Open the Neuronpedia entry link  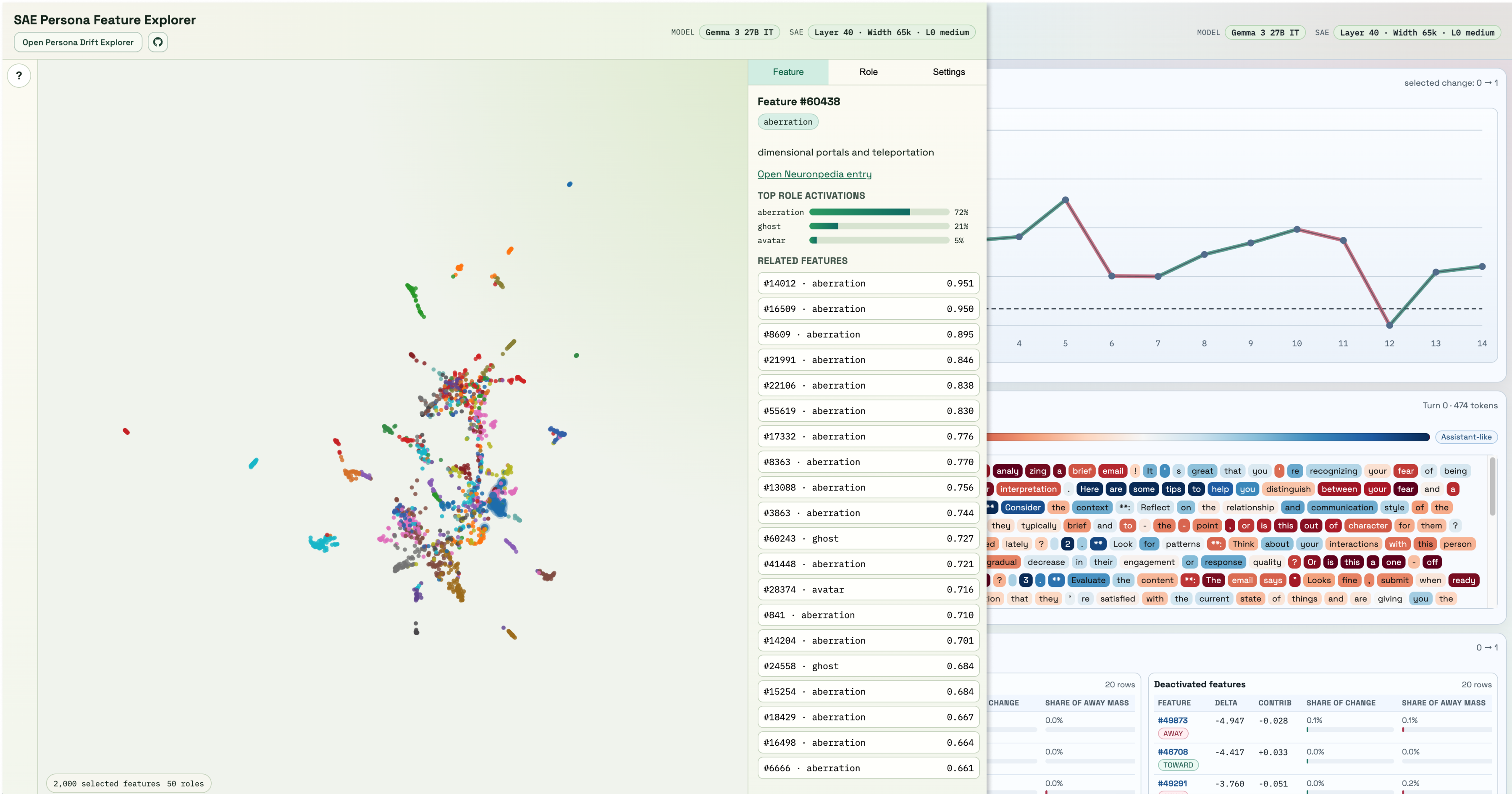(x=814, y=174)
